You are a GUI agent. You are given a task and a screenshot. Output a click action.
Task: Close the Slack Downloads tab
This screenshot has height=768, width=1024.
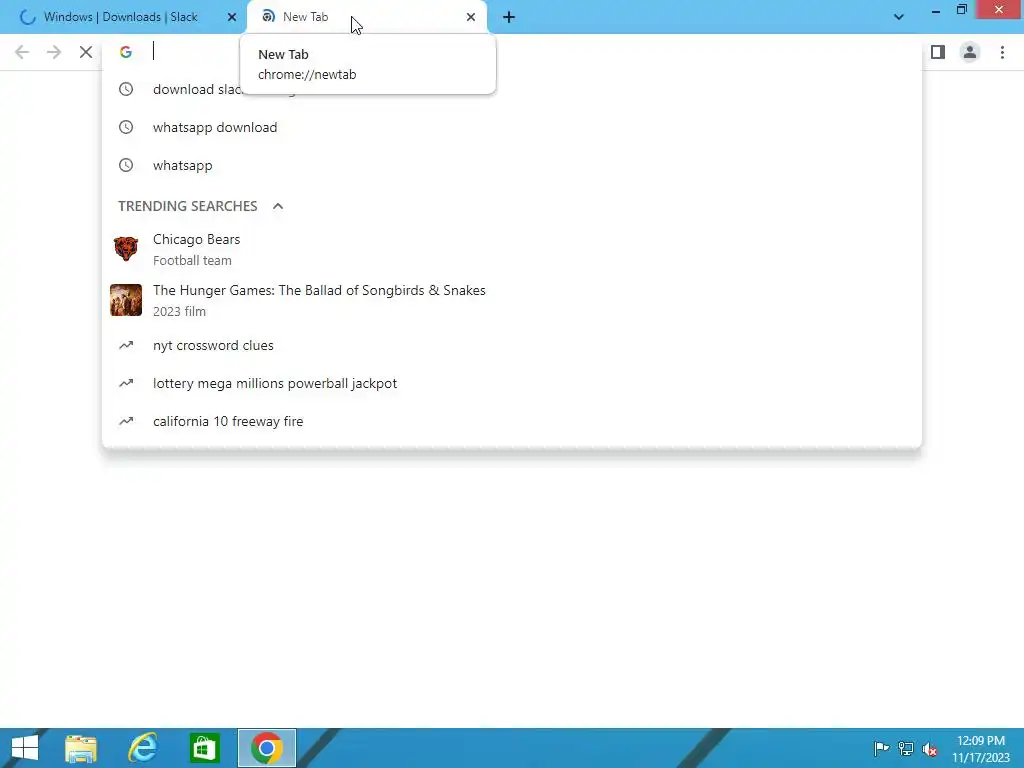(x=232, y=17)
